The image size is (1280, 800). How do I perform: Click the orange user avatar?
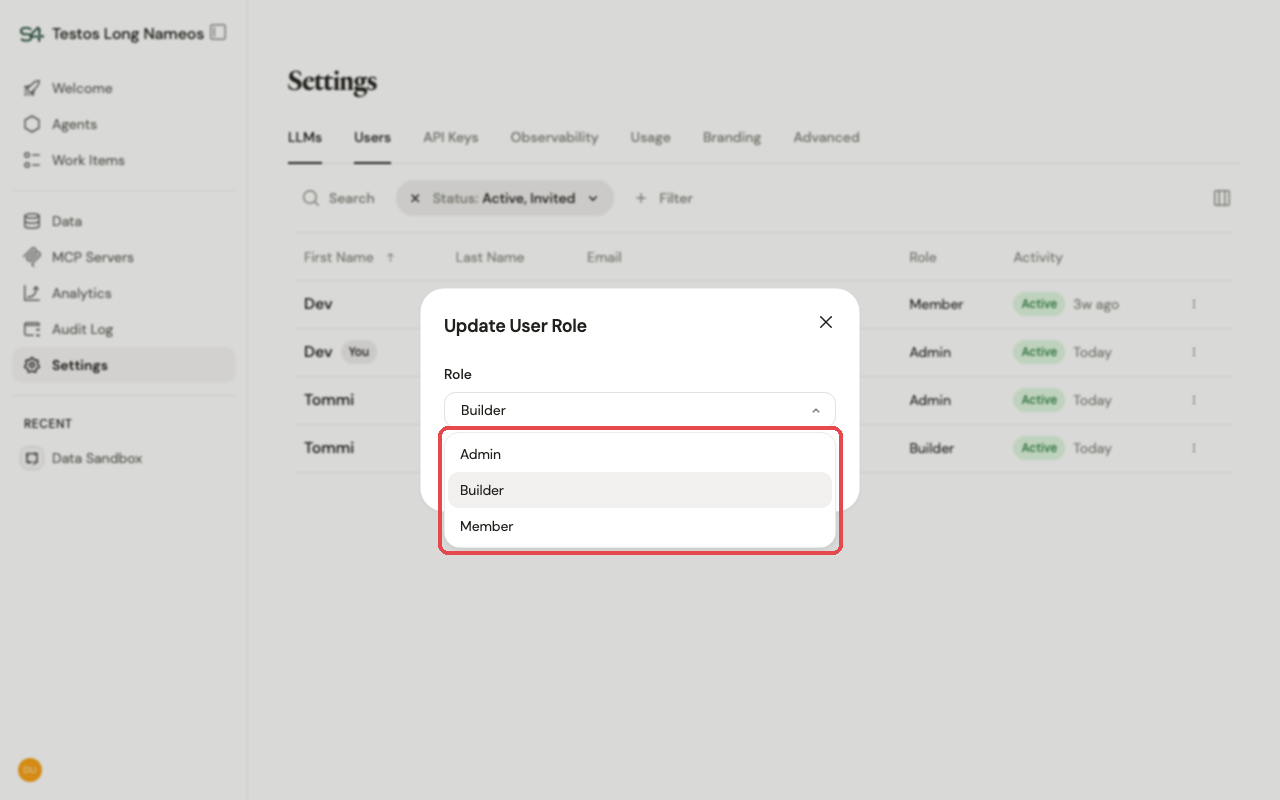[30, 770]
